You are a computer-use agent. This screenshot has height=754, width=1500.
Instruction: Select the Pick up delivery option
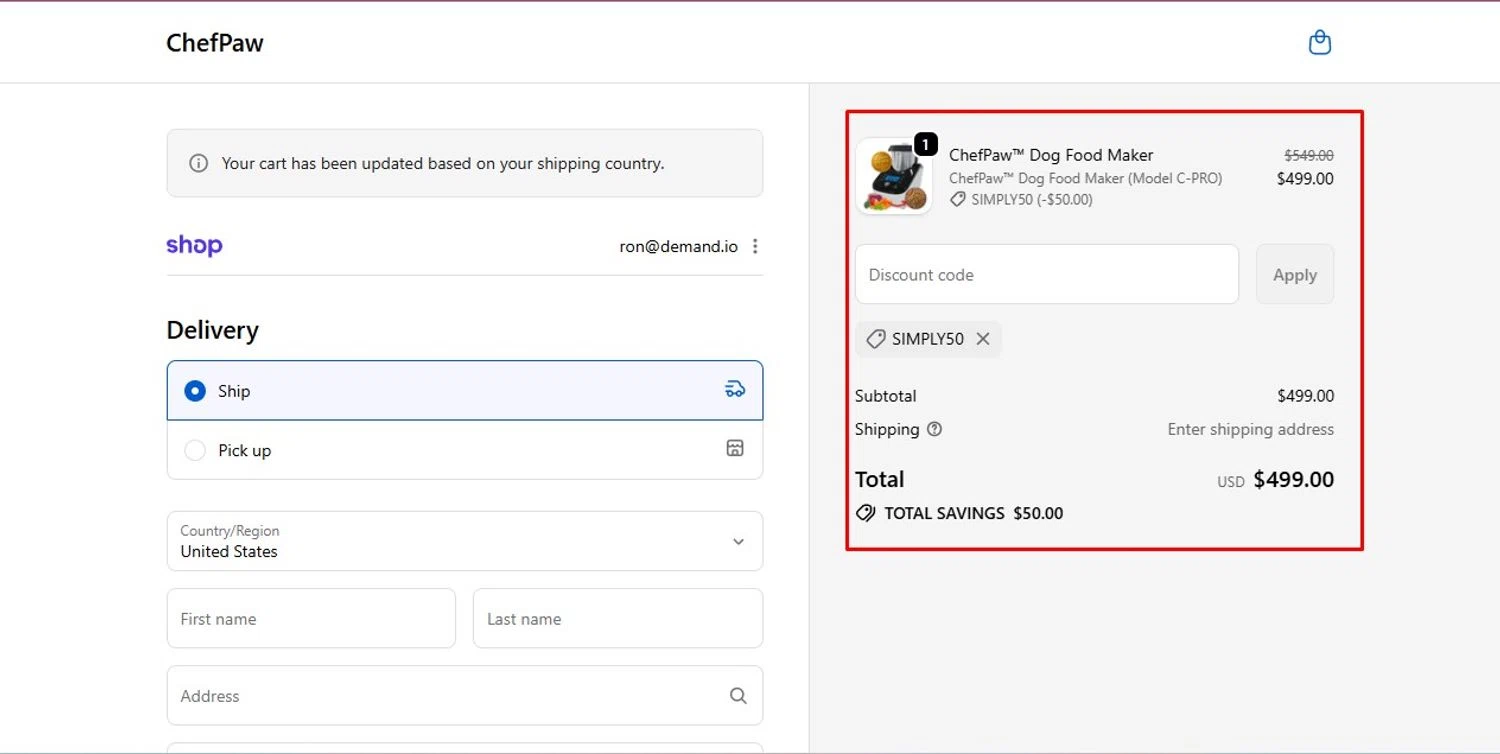465,450
